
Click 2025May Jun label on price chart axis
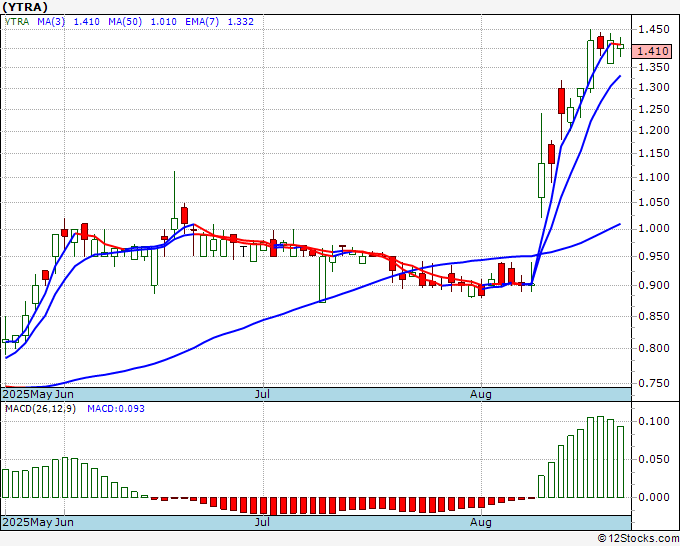38,394
